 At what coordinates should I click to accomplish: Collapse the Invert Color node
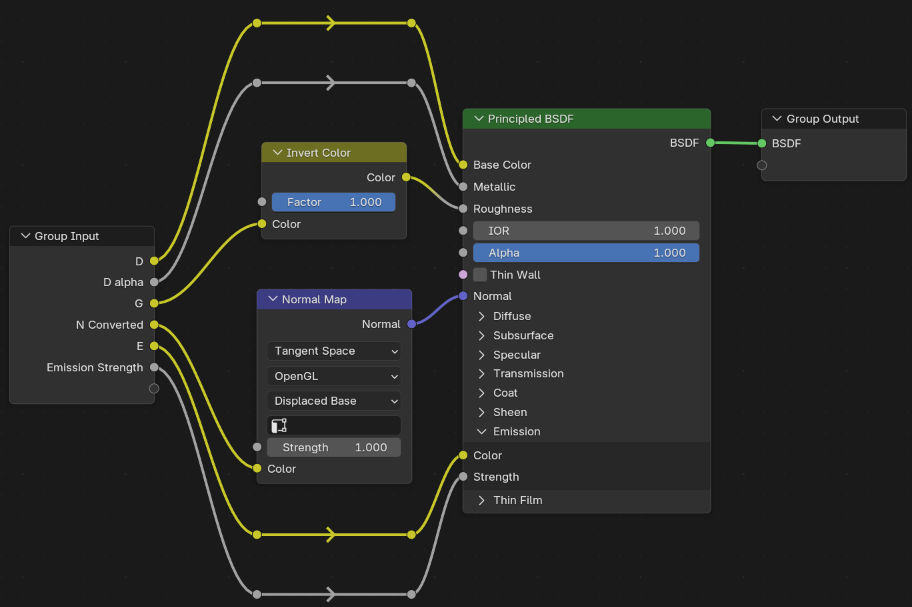point(277,152)
